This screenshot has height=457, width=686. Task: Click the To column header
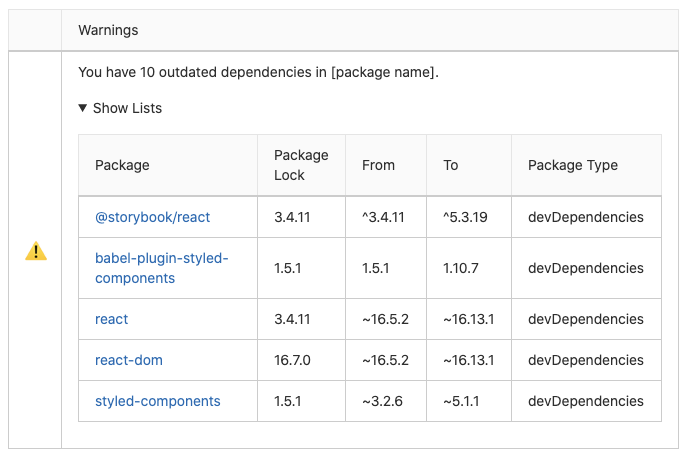(x=451, y=165)
